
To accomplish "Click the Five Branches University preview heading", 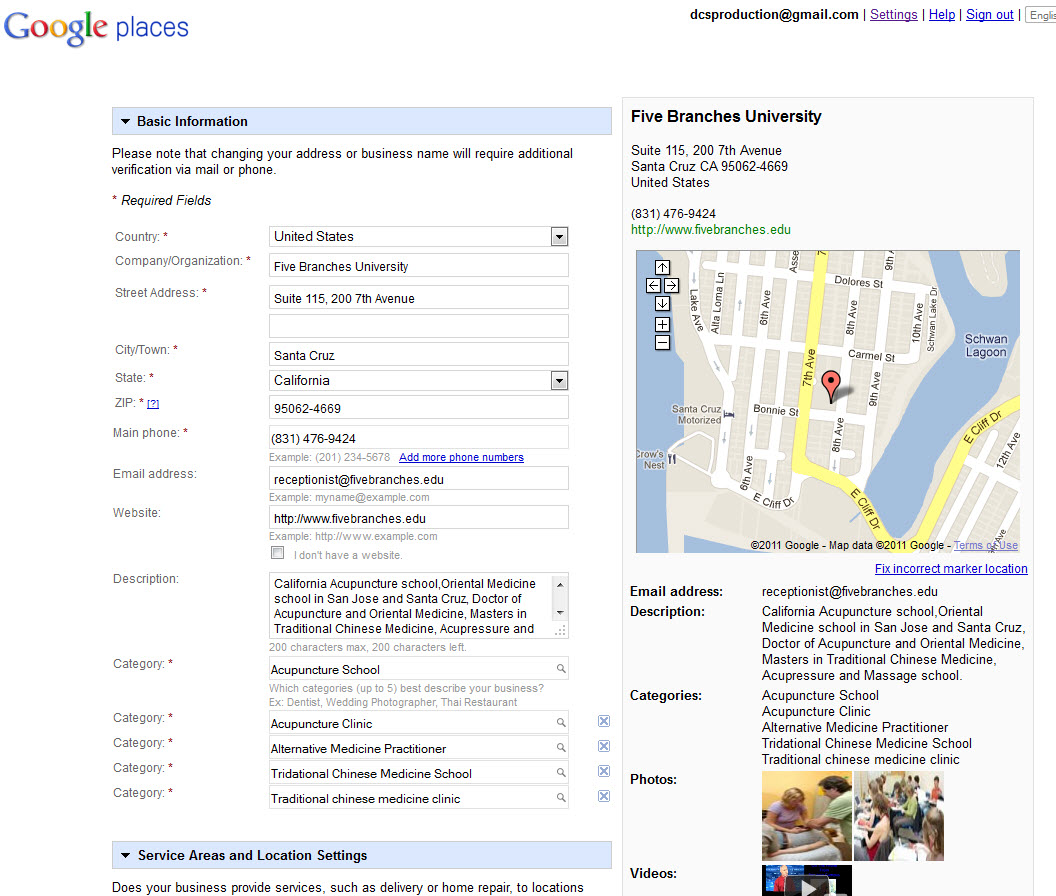I will pyautogui.click(x=726, y=117).
